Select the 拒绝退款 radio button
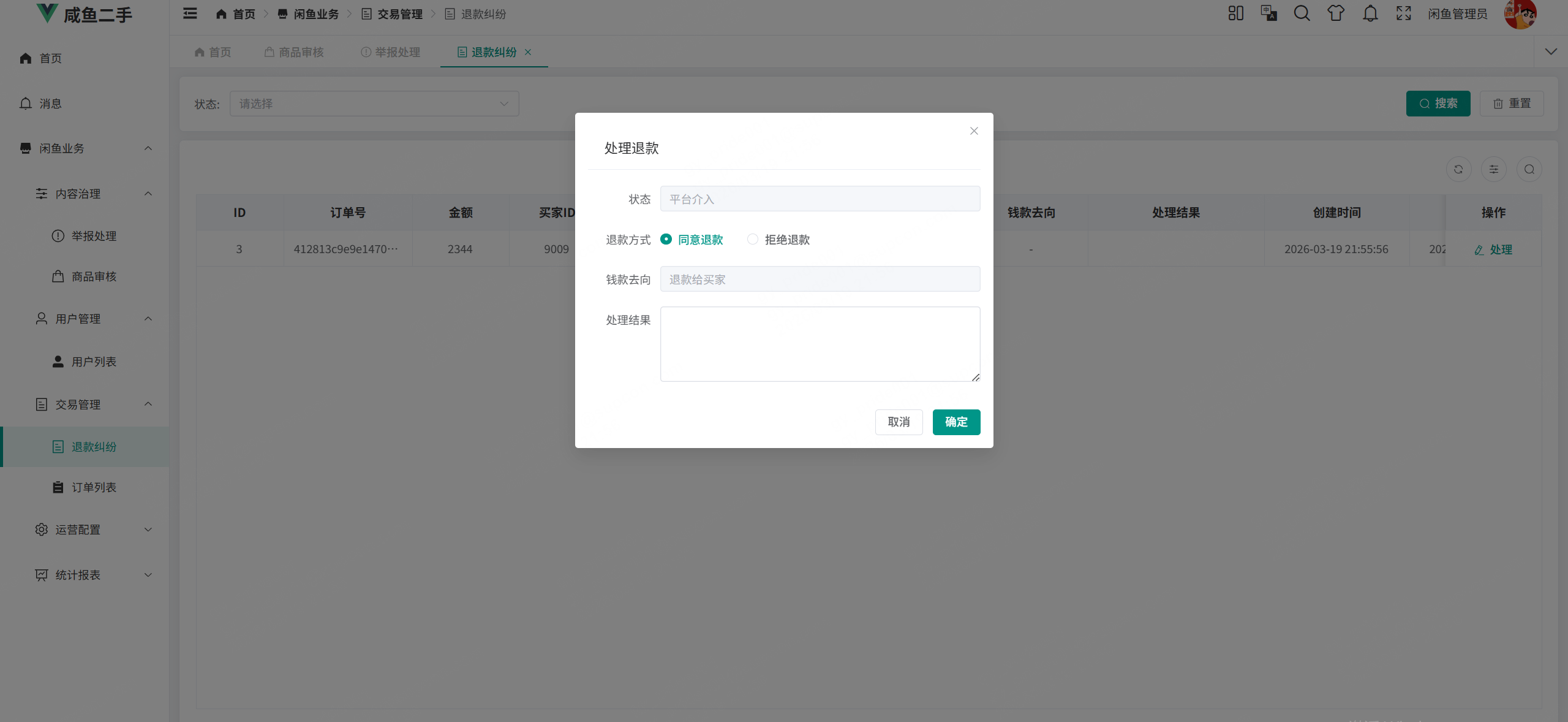This screenshot has width=1568, height=722. coord(752,239)
